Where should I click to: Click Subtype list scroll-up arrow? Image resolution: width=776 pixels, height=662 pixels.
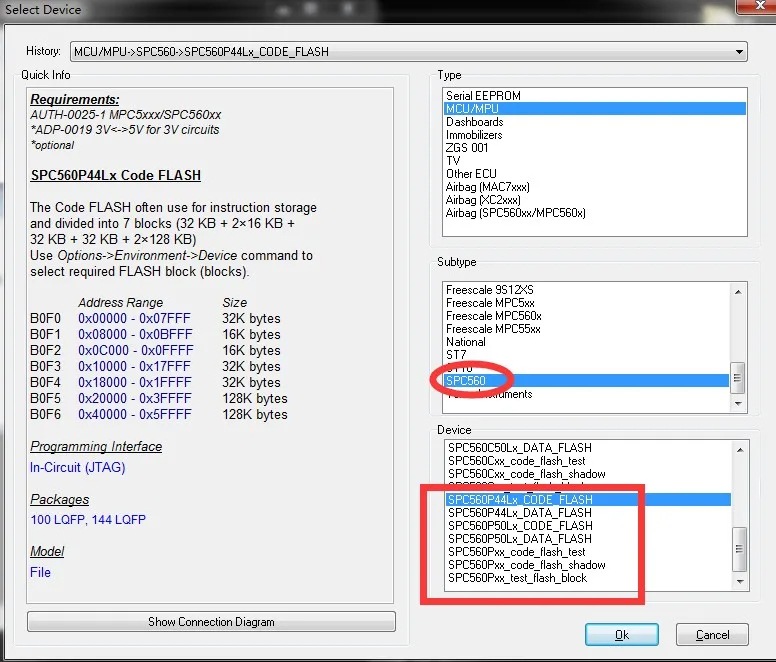[x=738, y=292]
